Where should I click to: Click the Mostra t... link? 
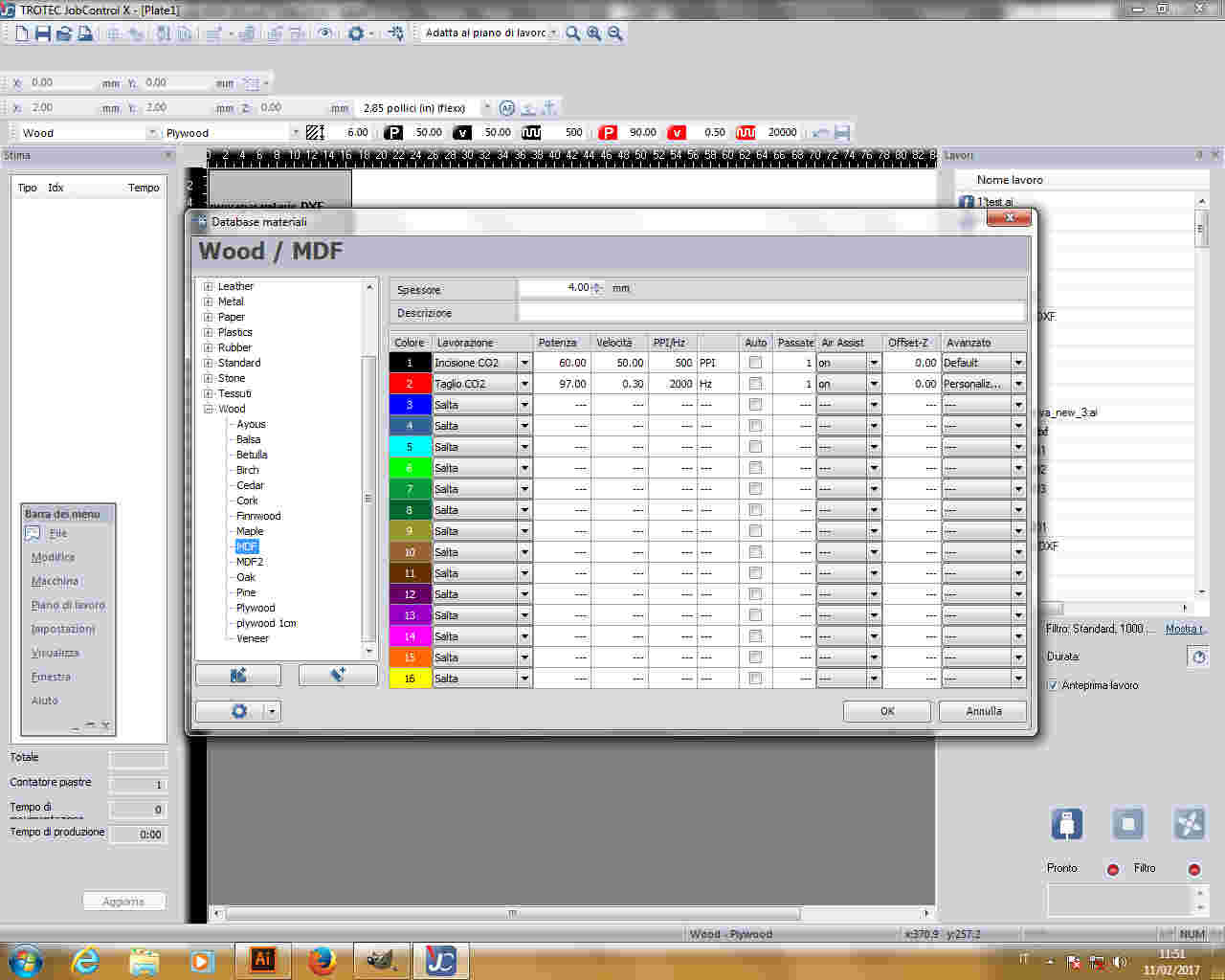1186,629
